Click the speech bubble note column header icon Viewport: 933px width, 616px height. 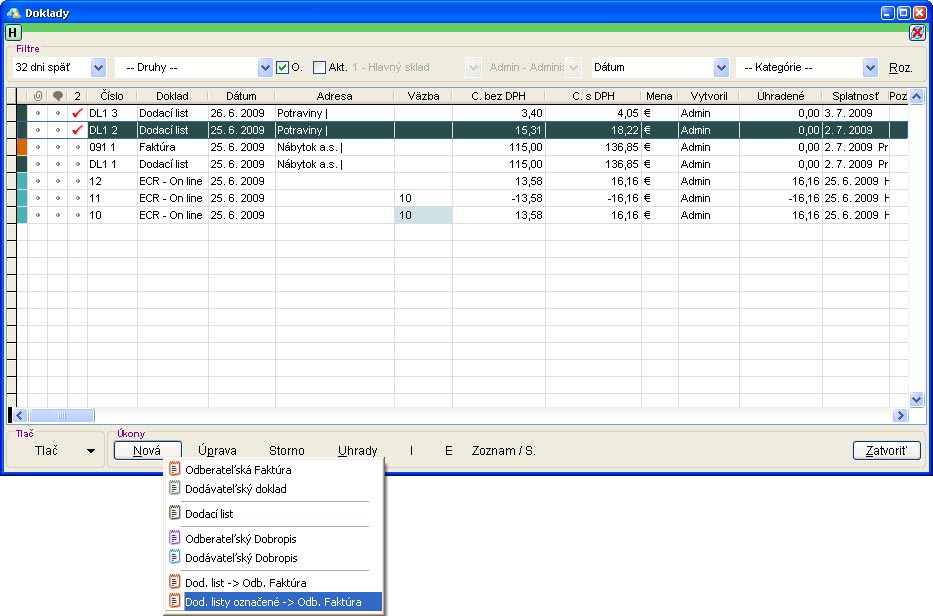pos(57,96)
